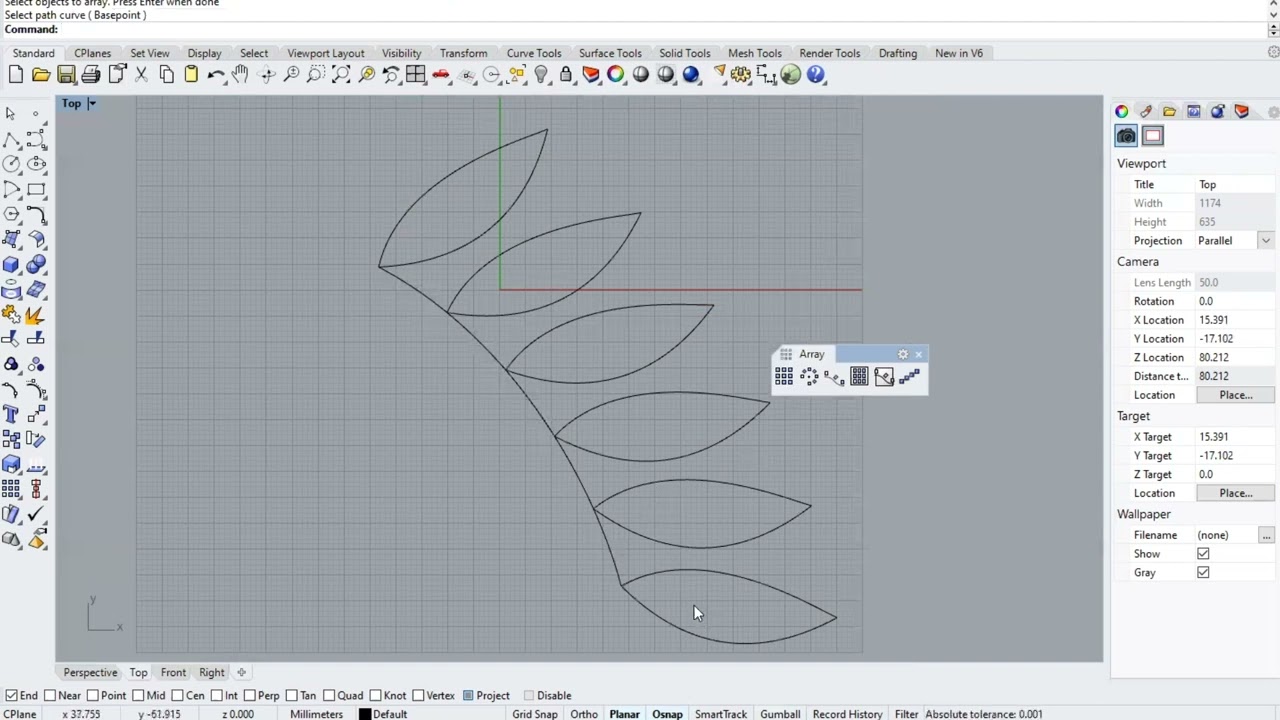
Task: Click the color wheel icon in toolbar
Action: (x=616, y=75)
